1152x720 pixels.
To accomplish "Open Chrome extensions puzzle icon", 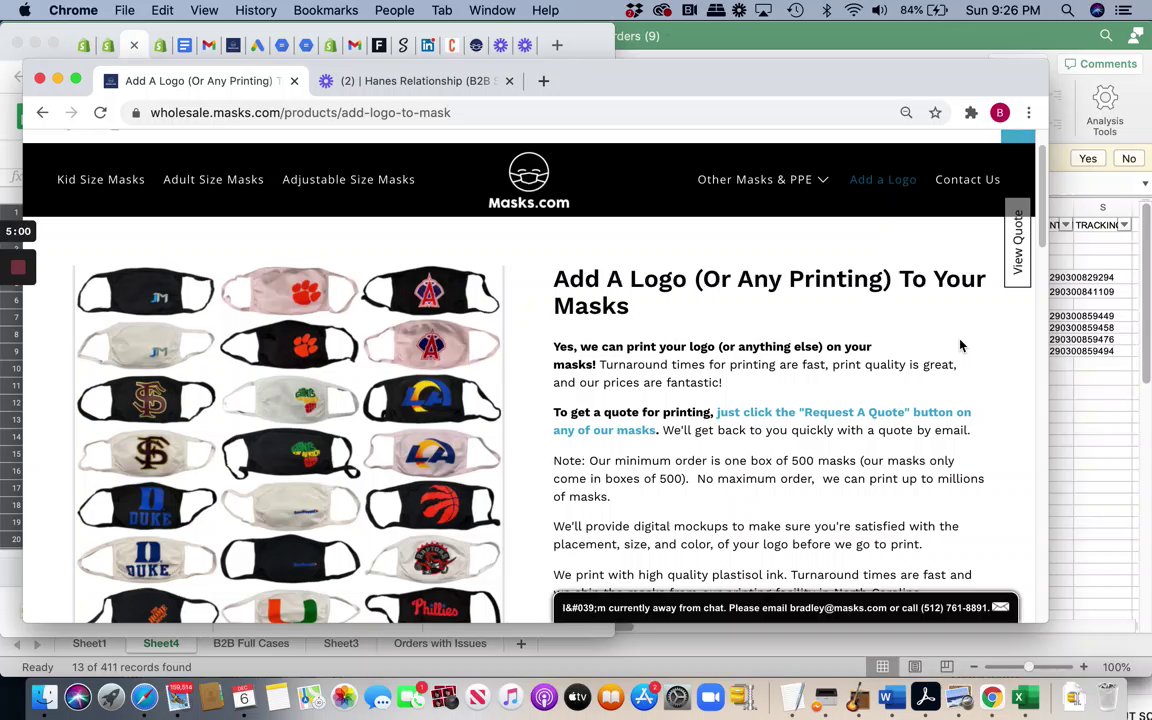I will click(971, 112).
